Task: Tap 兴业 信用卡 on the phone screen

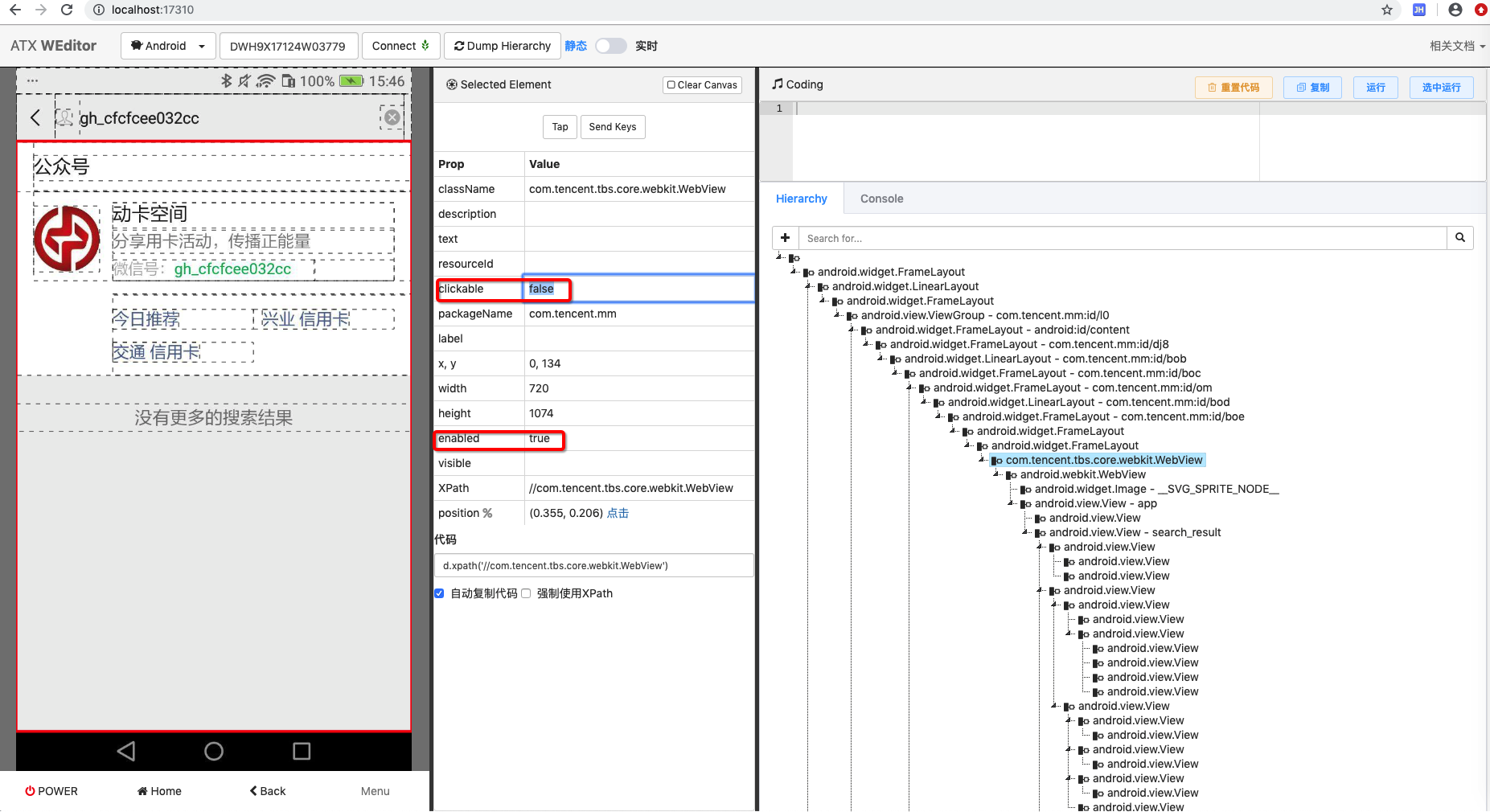Action: point(306,319)
